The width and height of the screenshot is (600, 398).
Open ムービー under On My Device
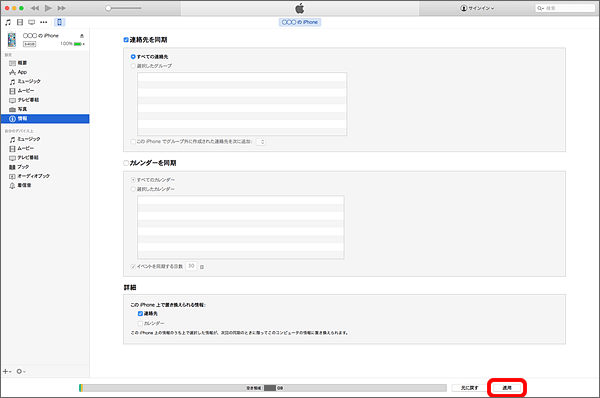(x=22, y=148)
